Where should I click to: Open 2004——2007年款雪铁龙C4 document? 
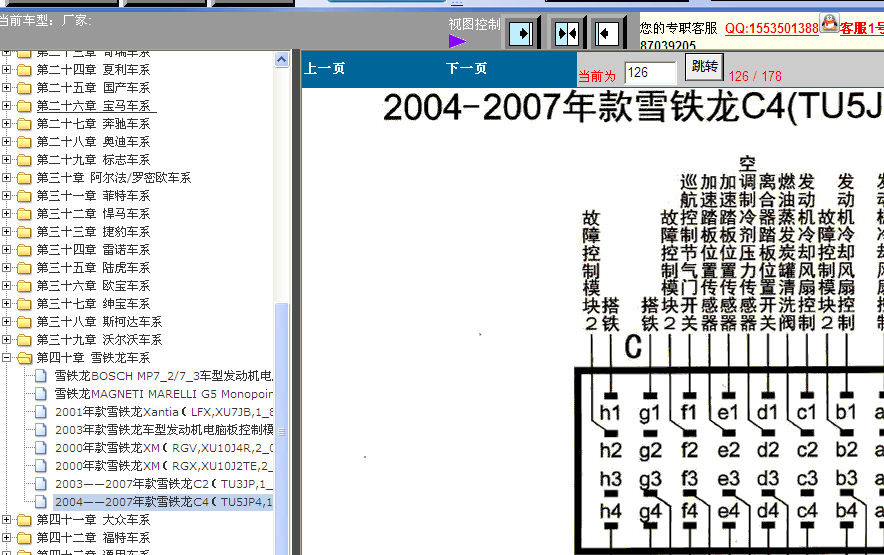click(x=163, y=502)
